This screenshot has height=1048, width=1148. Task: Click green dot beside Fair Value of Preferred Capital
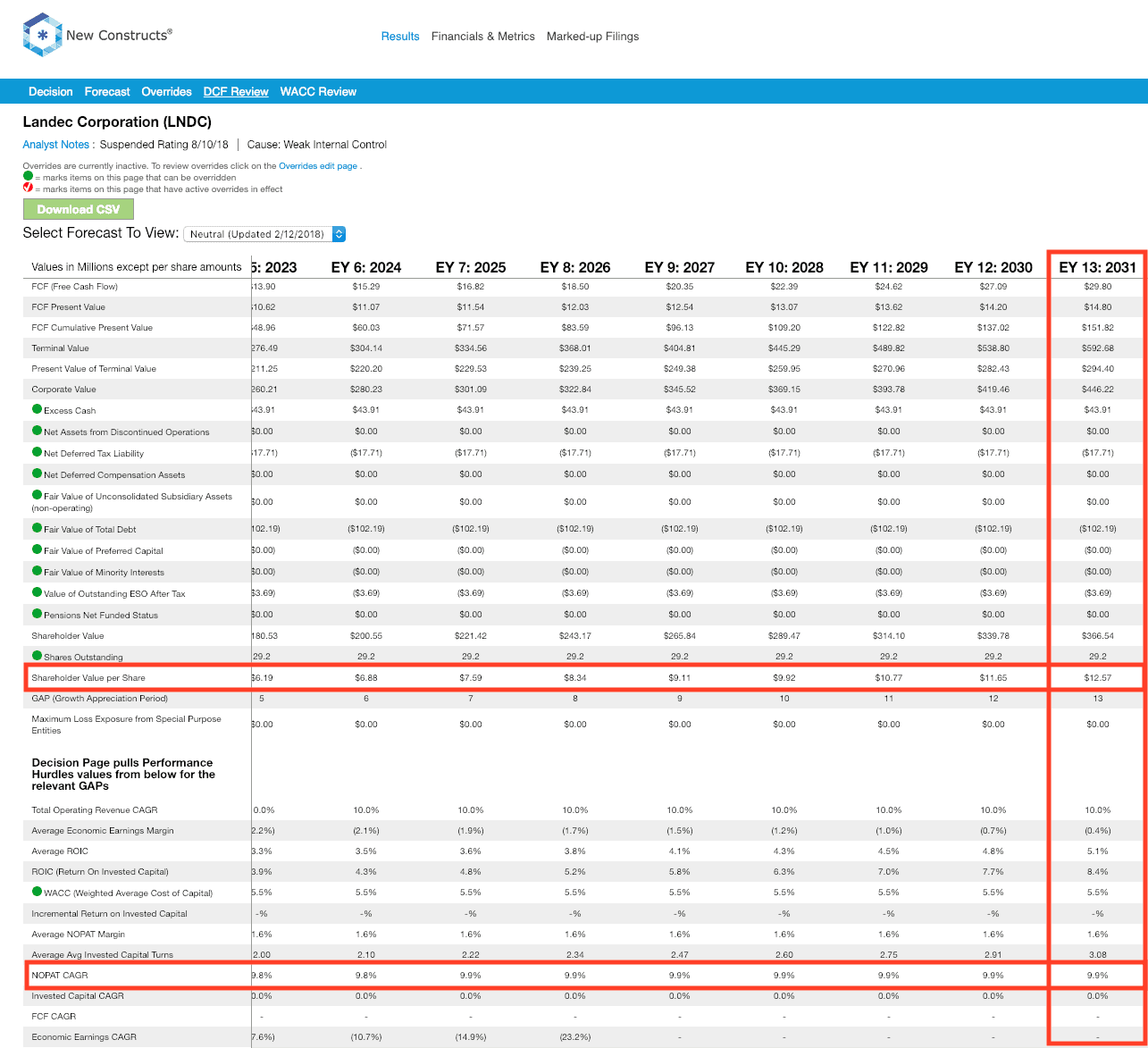(x=38, y=550)
